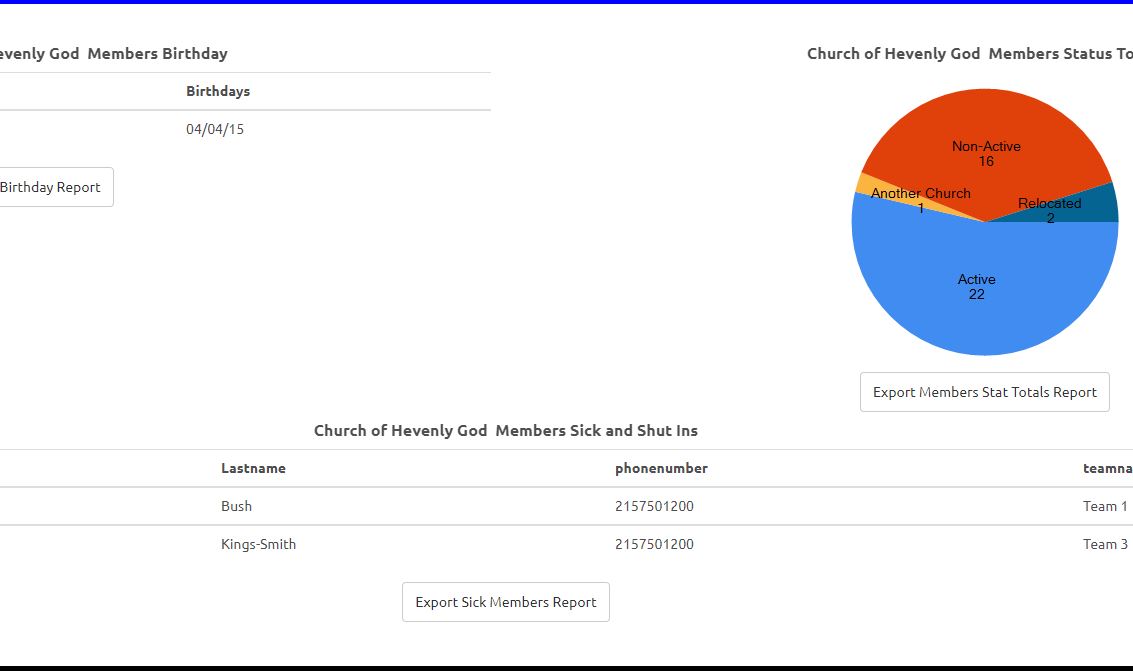Select the phonenumber column header

(661, 468)
